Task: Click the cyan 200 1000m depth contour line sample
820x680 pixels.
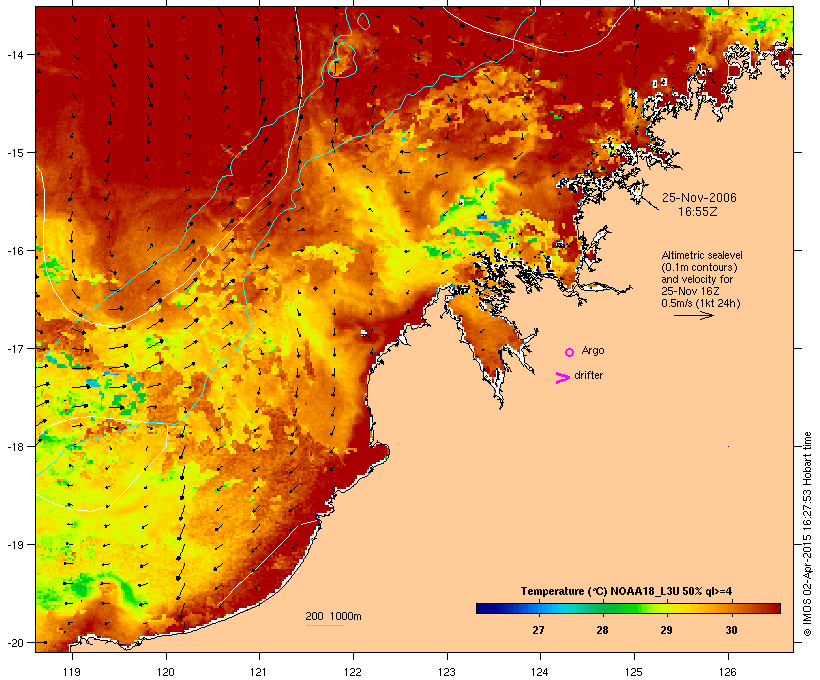Action: coord(325,625)
